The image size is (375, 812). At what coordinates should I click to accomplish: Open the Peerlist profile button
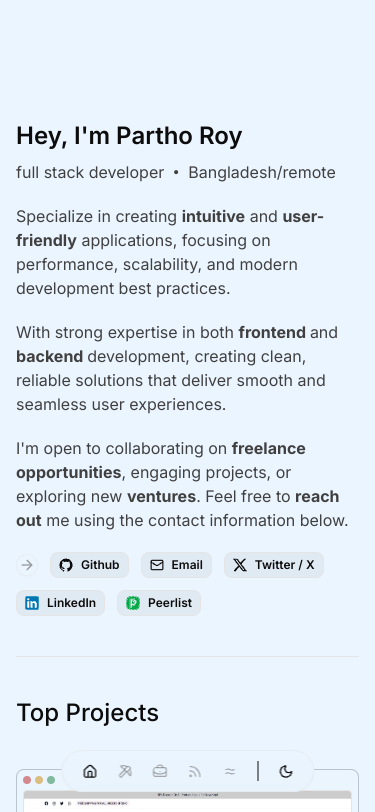158,603
